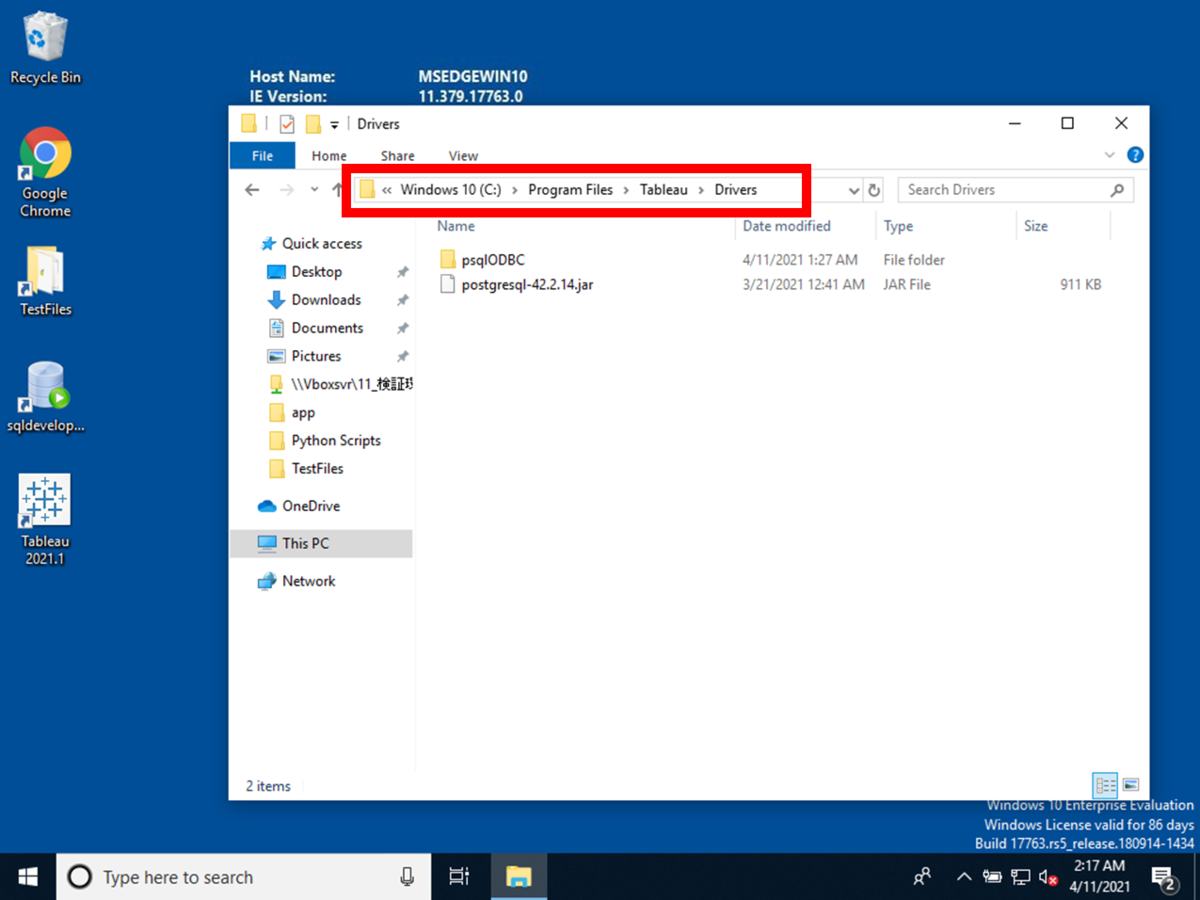This screenshot has height=900, width=1200.
Task: Launch Google Chrome from the desktop
Action: tap(45, 173)
